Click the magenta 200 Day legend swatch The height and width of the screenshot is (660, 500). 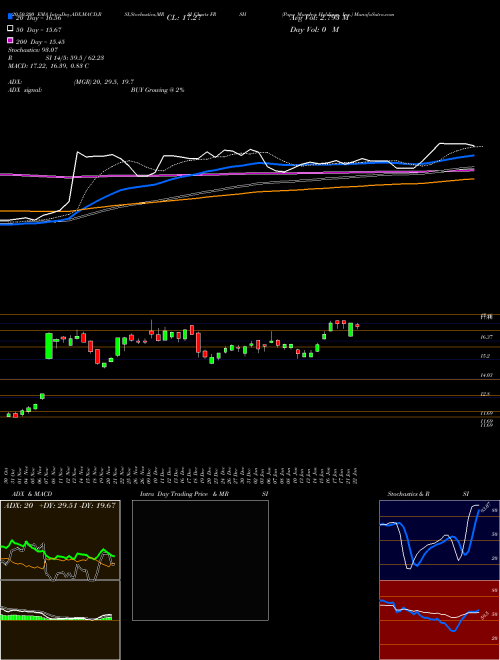tap(10, 41)
